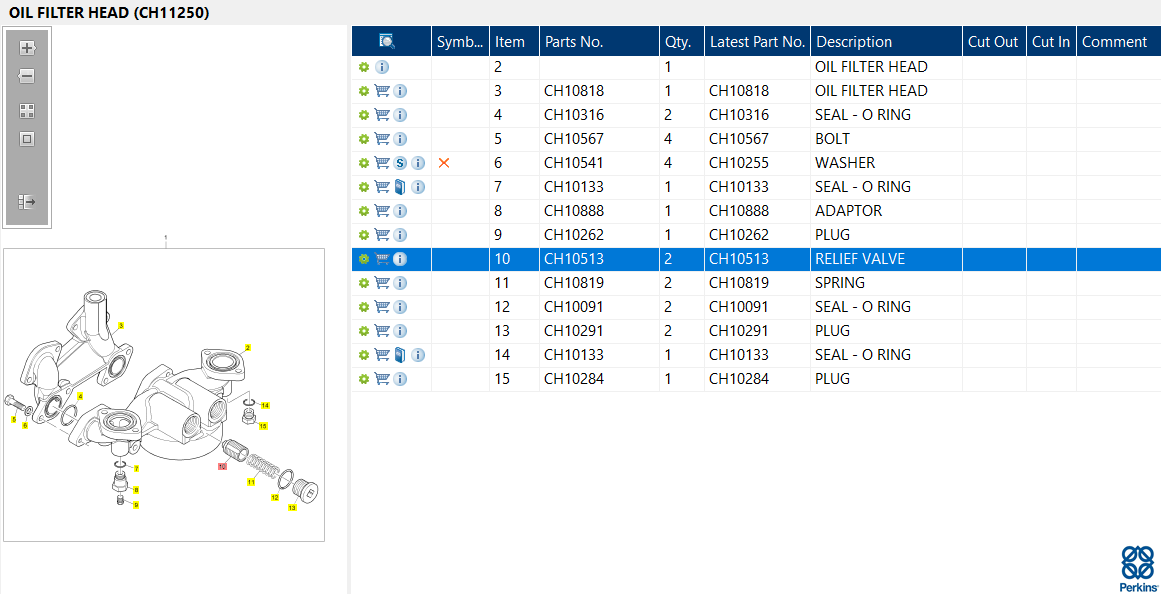
Task: Add item 15 PLUG to cart
Action: [382, 379]
